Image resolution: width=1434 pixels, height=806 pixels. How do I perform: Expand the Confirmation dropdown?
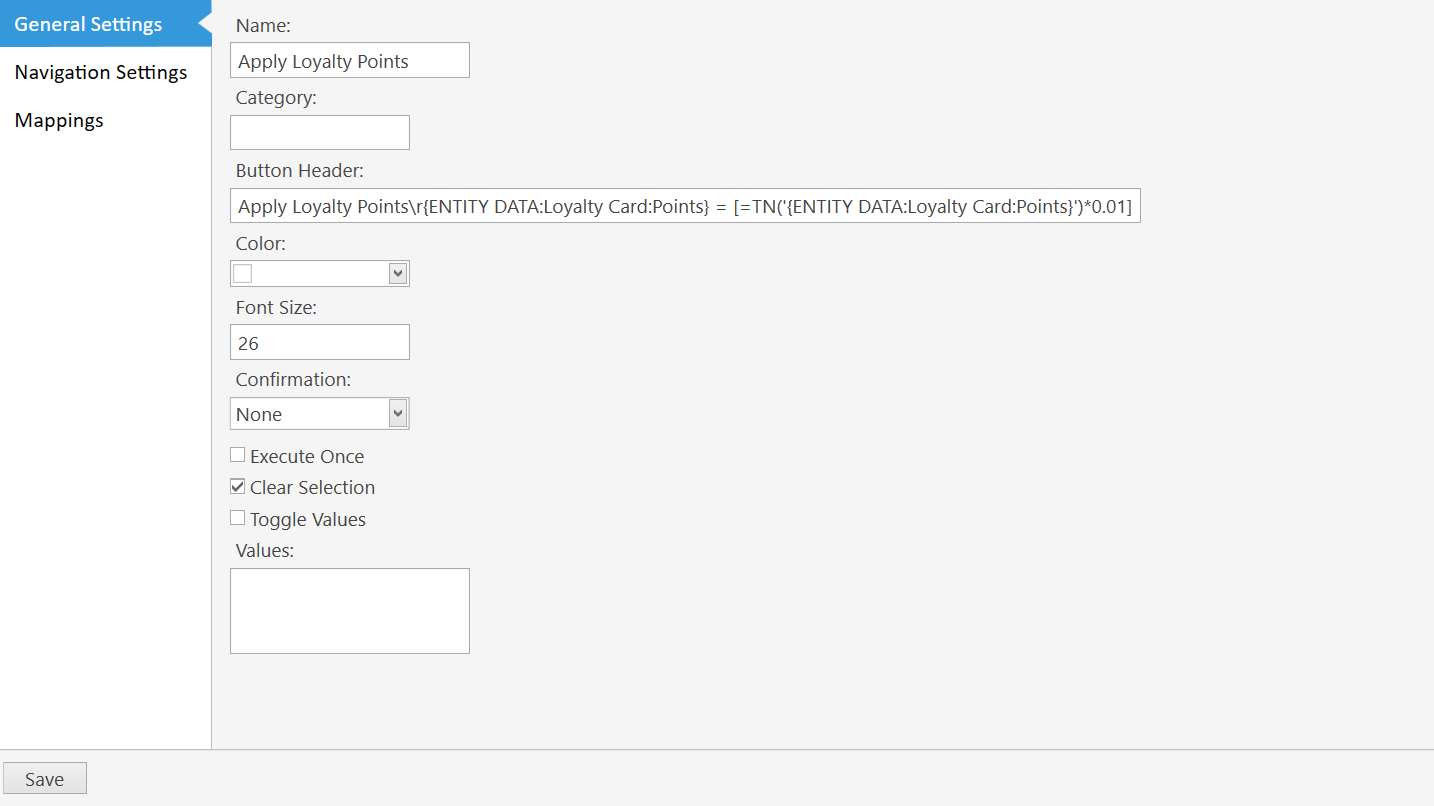(399, 413)
